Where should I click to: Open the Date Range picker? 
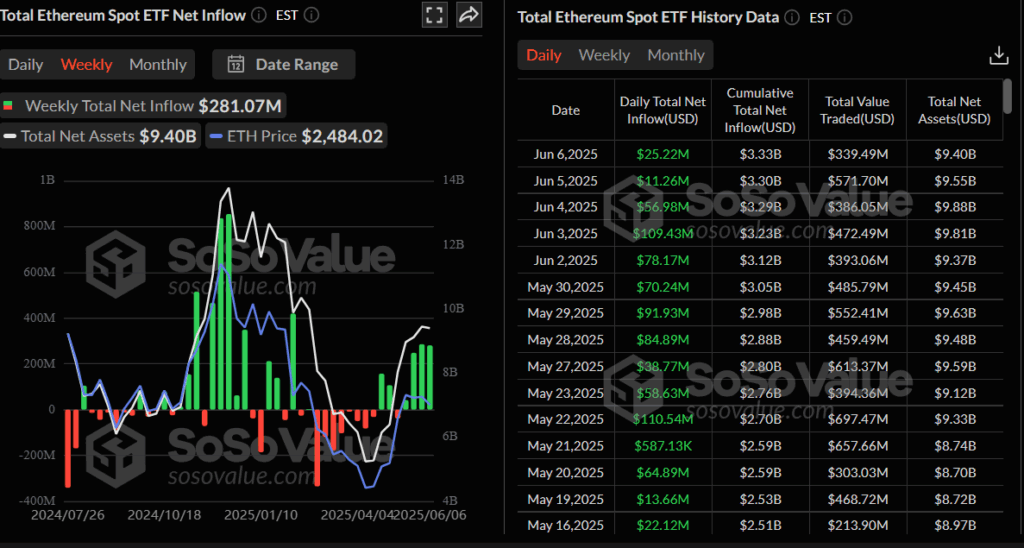click(284, 65)
